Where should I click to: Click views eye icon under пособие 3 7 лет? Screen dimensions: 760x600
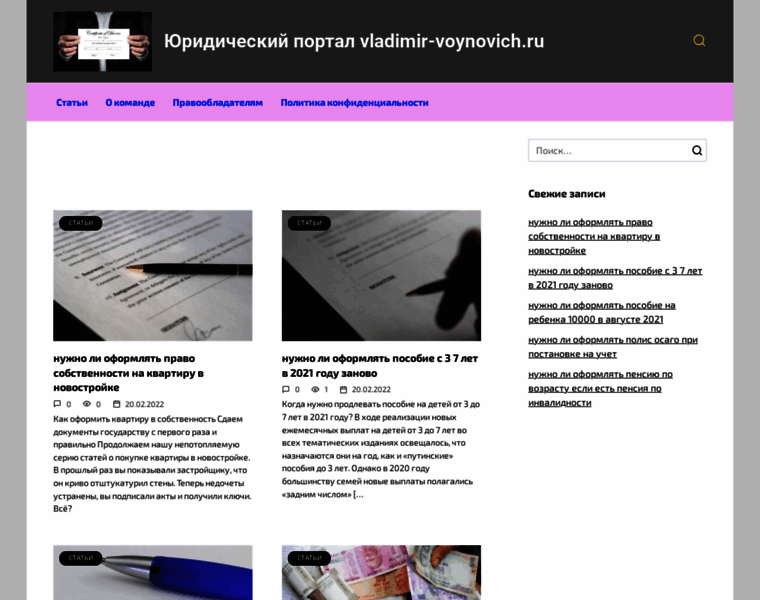click(315, 389)
